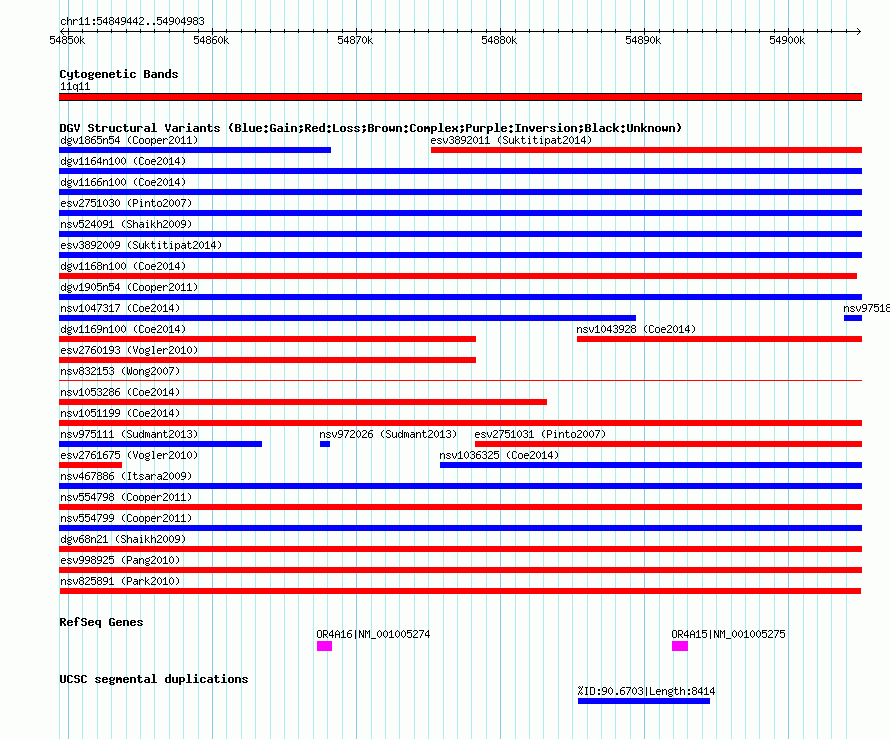Screen dimensions: 890x739
Task: Click the segmental duplication blue bar
Action: click(x=644, y=701)
